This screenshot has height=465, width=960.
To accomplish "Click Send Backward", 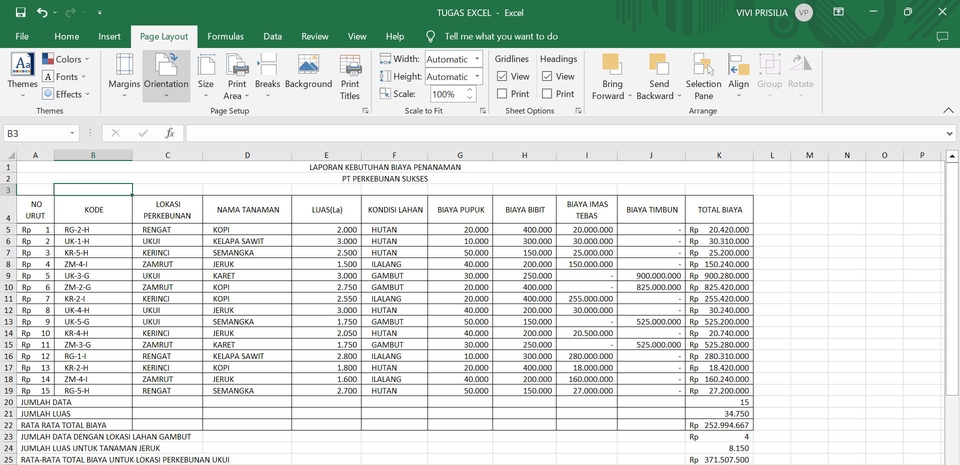I will click(659, 75).
